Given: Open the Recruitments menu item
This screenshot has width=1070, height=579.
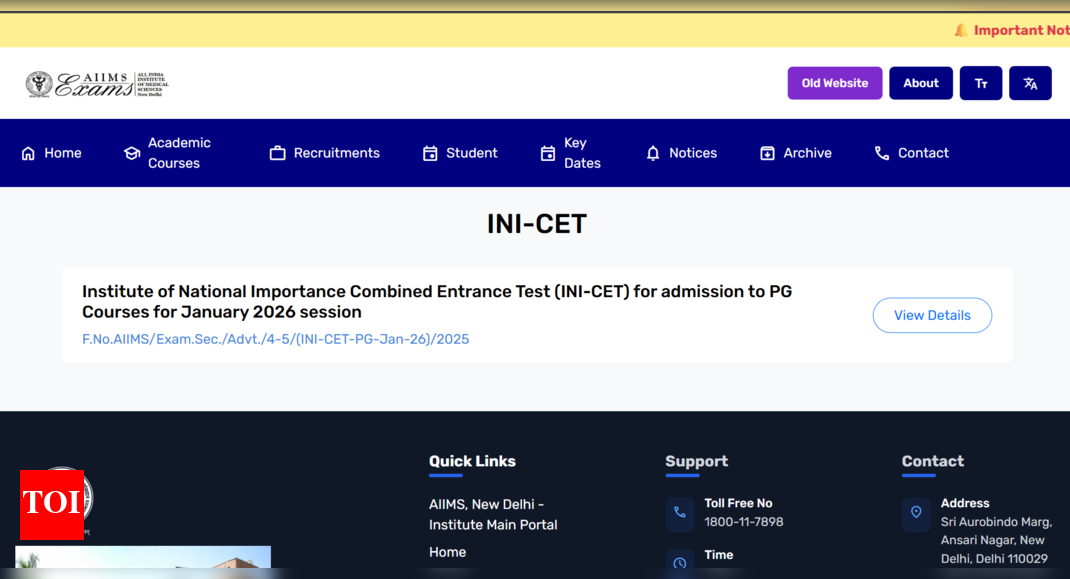Looking at the screenshot, I should tap(336, 153).
